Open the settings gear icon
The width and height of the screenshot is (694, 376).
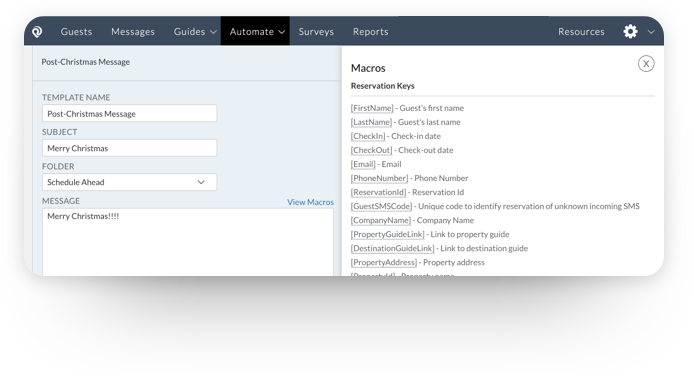tap(630, 31)
